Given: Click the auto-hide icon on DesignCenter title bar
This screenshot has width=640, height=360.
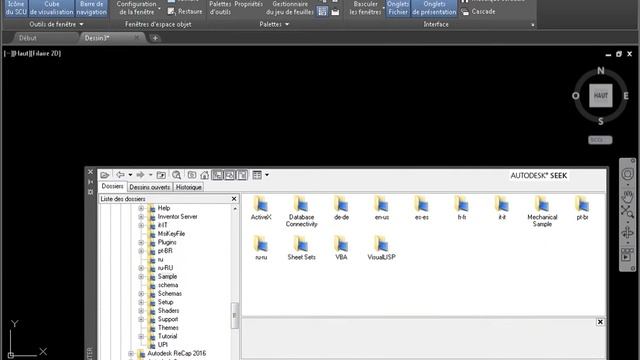Looking at the screenshot, I should (x=90, y=182).
